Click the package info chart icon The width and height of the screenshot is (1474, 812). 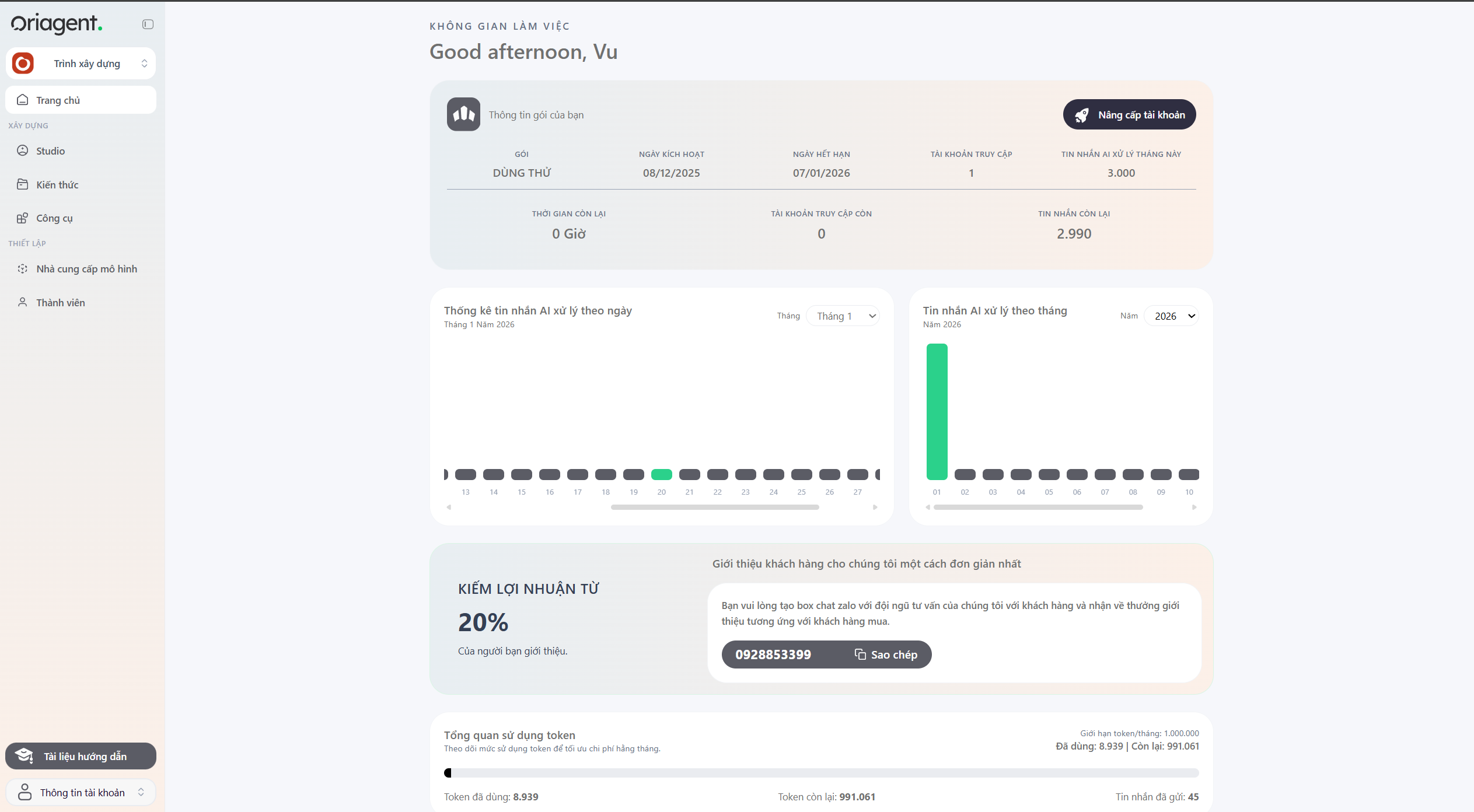point(463,114)
